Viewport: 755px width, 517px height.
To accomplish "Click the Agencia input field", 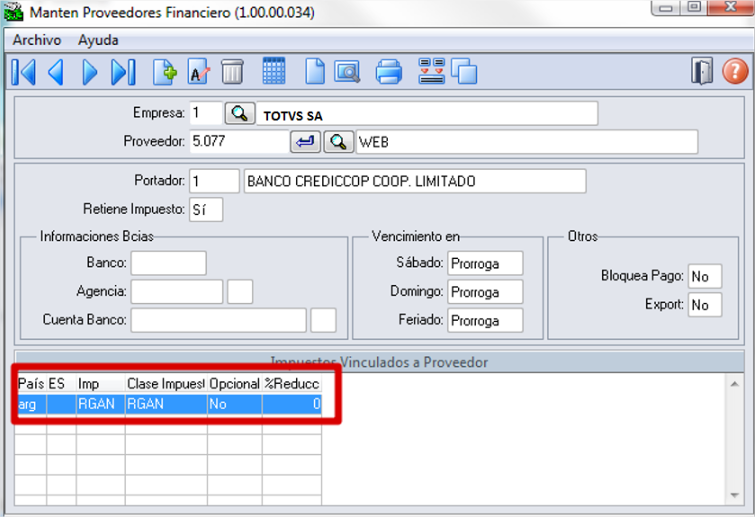I will [177, 292].
